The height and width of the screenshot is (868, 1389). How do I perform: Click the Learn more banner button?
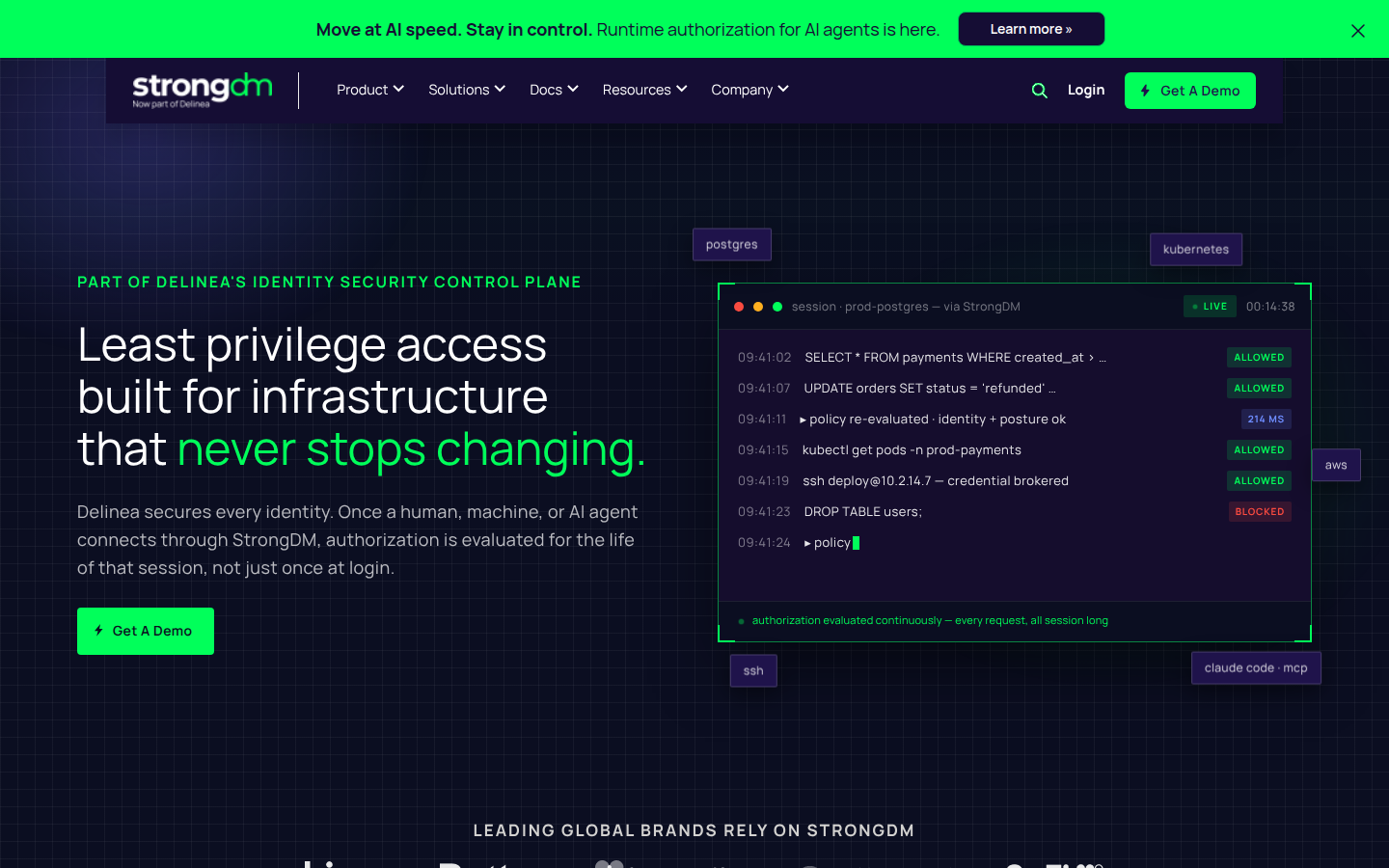pos(1031,29)
